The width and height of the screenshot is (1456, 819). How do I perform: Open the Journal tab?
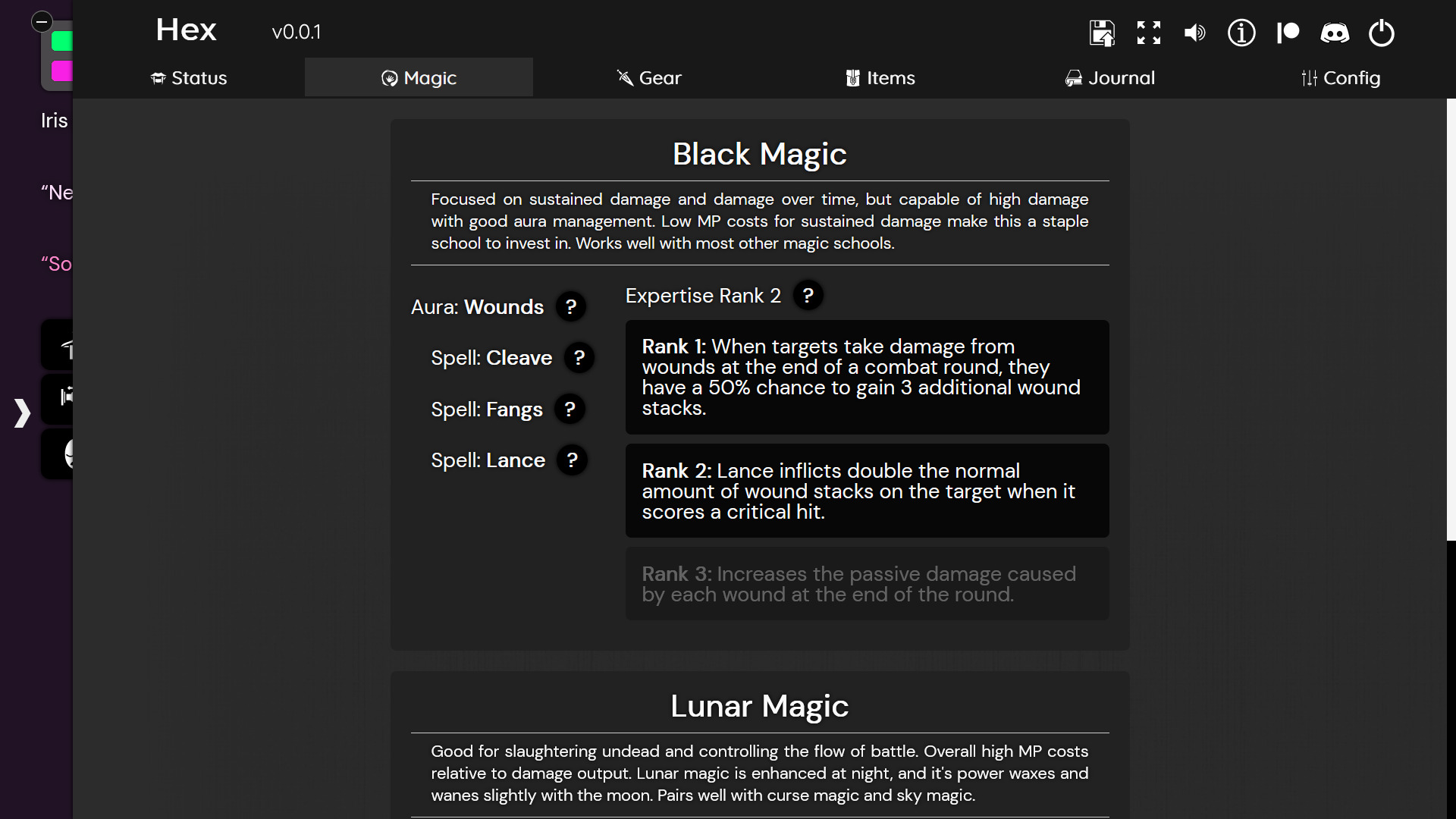1110,77
